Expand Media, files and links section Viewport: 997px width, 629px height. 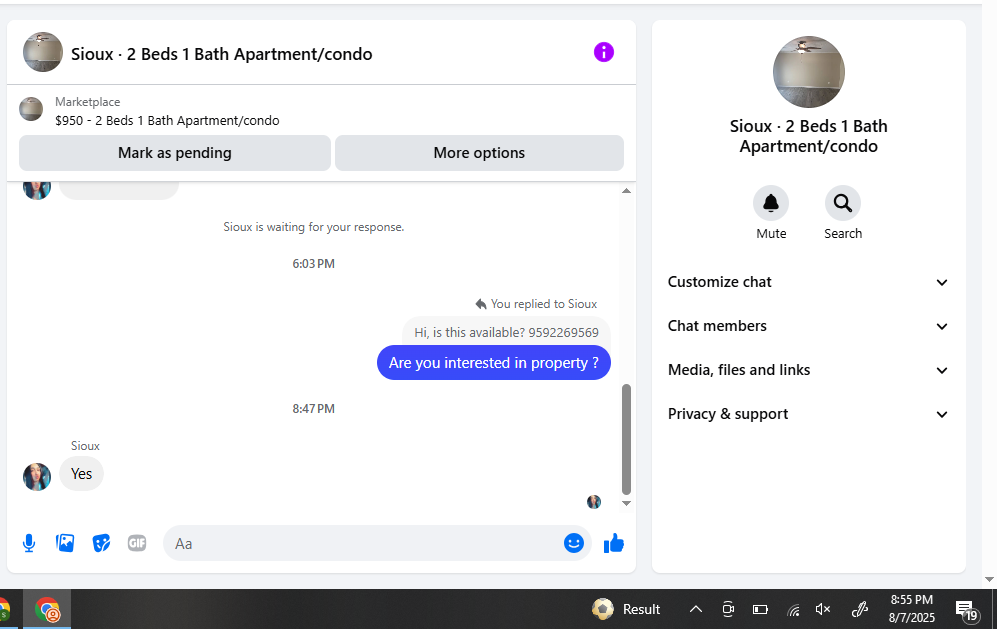808,370
